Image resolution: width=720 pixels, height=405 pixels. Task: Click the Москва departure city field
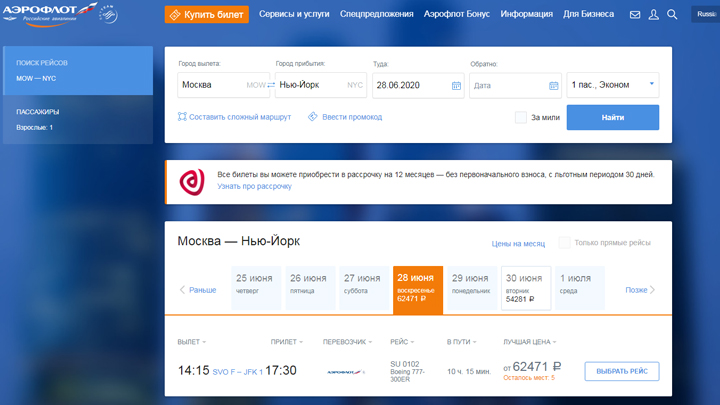[224, 85]
